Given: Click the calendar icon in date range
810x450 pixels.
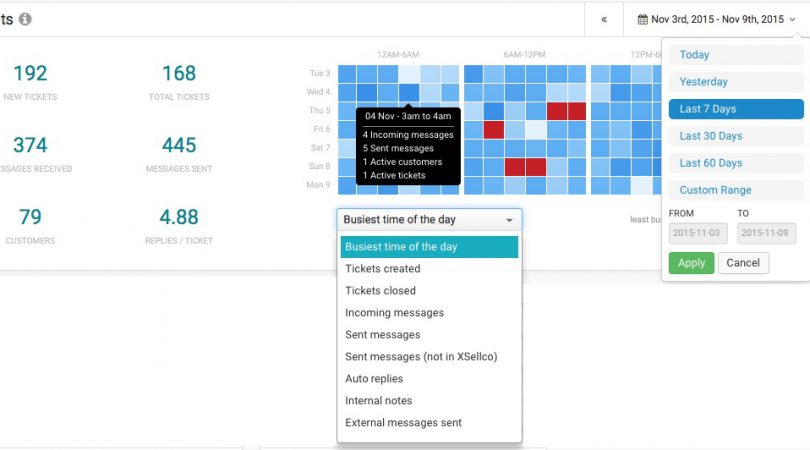Looking at the screenshot, I should (x=641, y=19).
